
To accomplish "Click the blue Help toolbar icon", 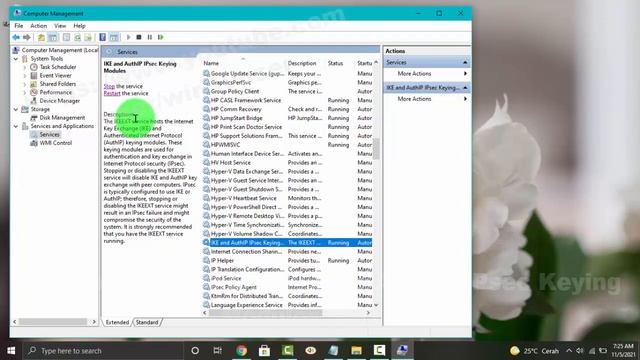I will click(x=102, y=38).
